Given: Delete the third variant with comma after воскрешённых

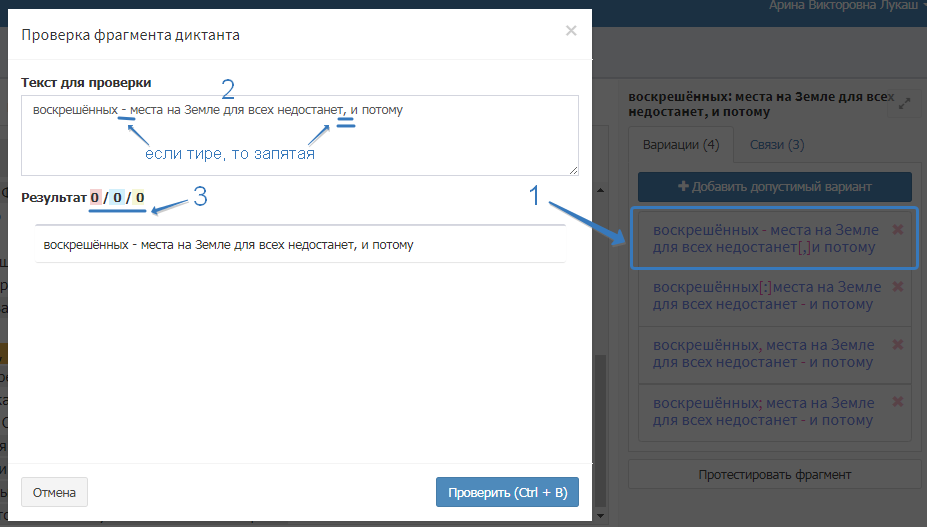Looking at the screenshot, I should 897,345.
